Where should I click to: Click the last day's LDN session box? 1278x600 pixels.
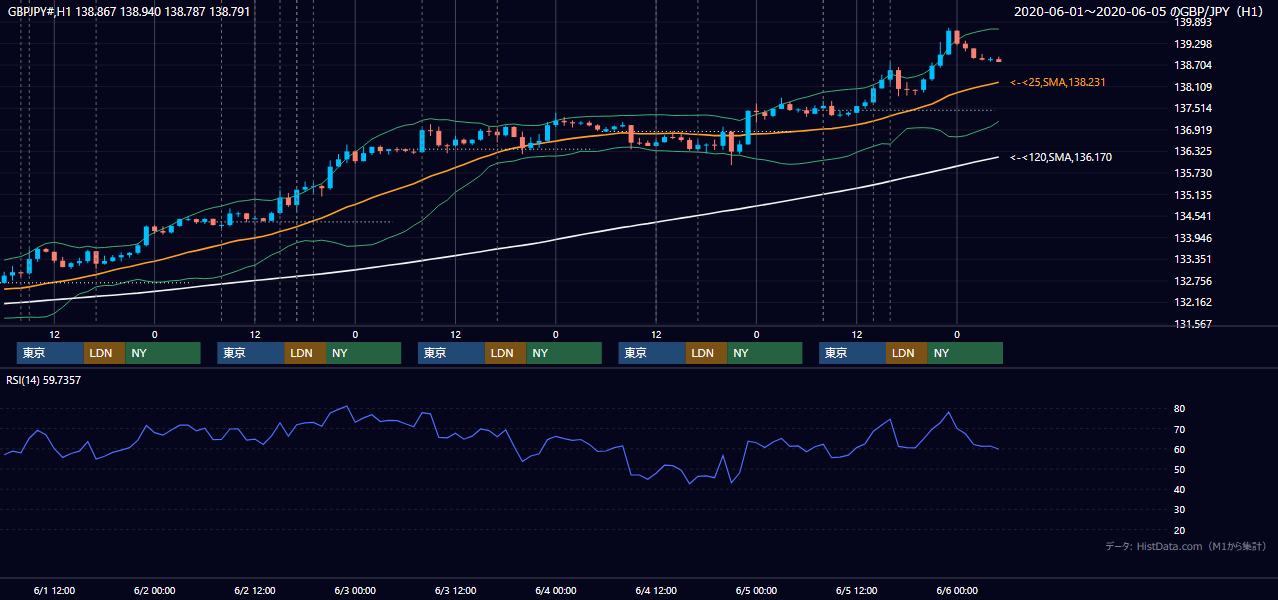coord(906,353)
